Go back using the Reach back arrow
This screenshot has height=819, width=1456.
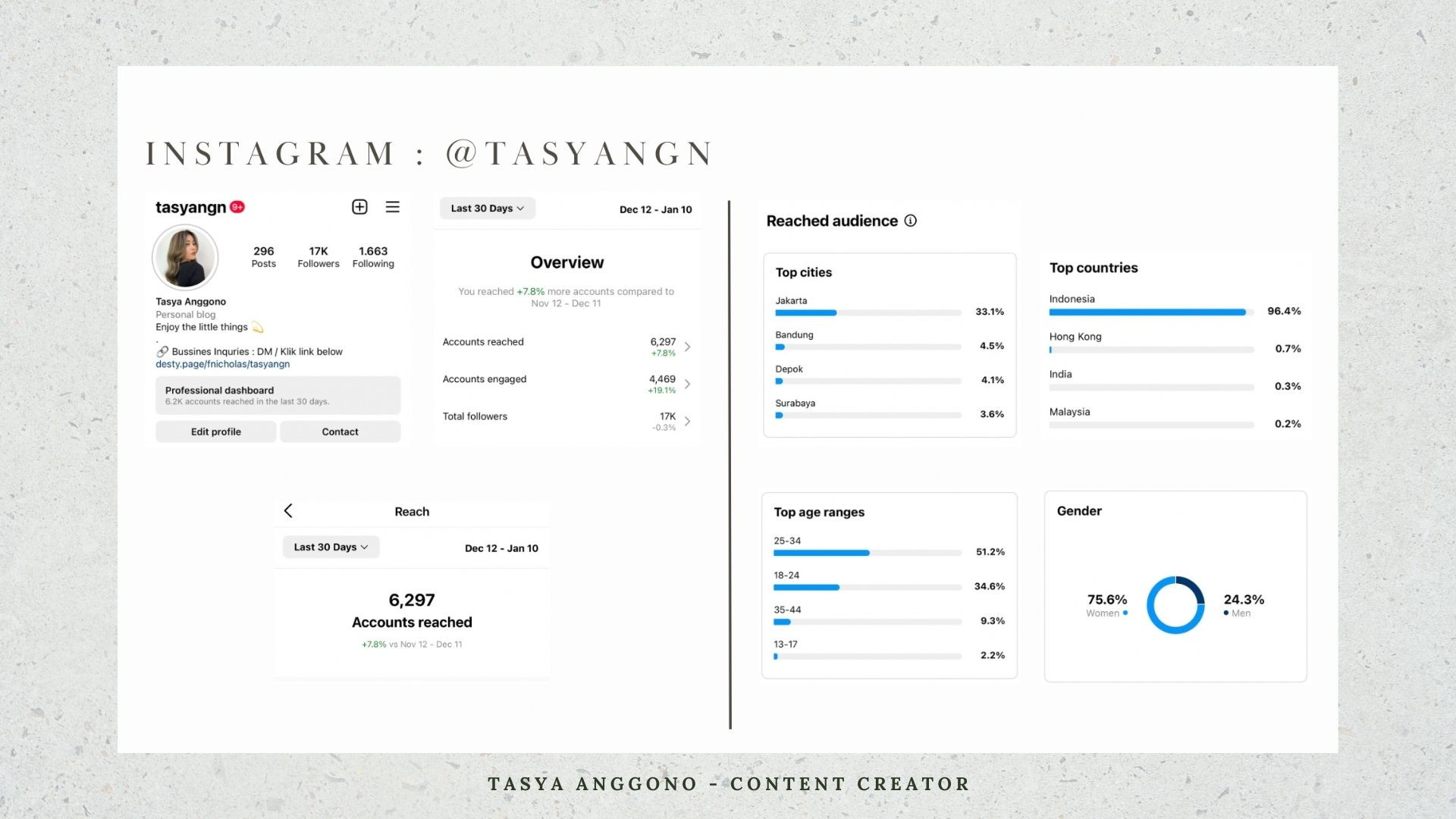(x=288, y=510)
